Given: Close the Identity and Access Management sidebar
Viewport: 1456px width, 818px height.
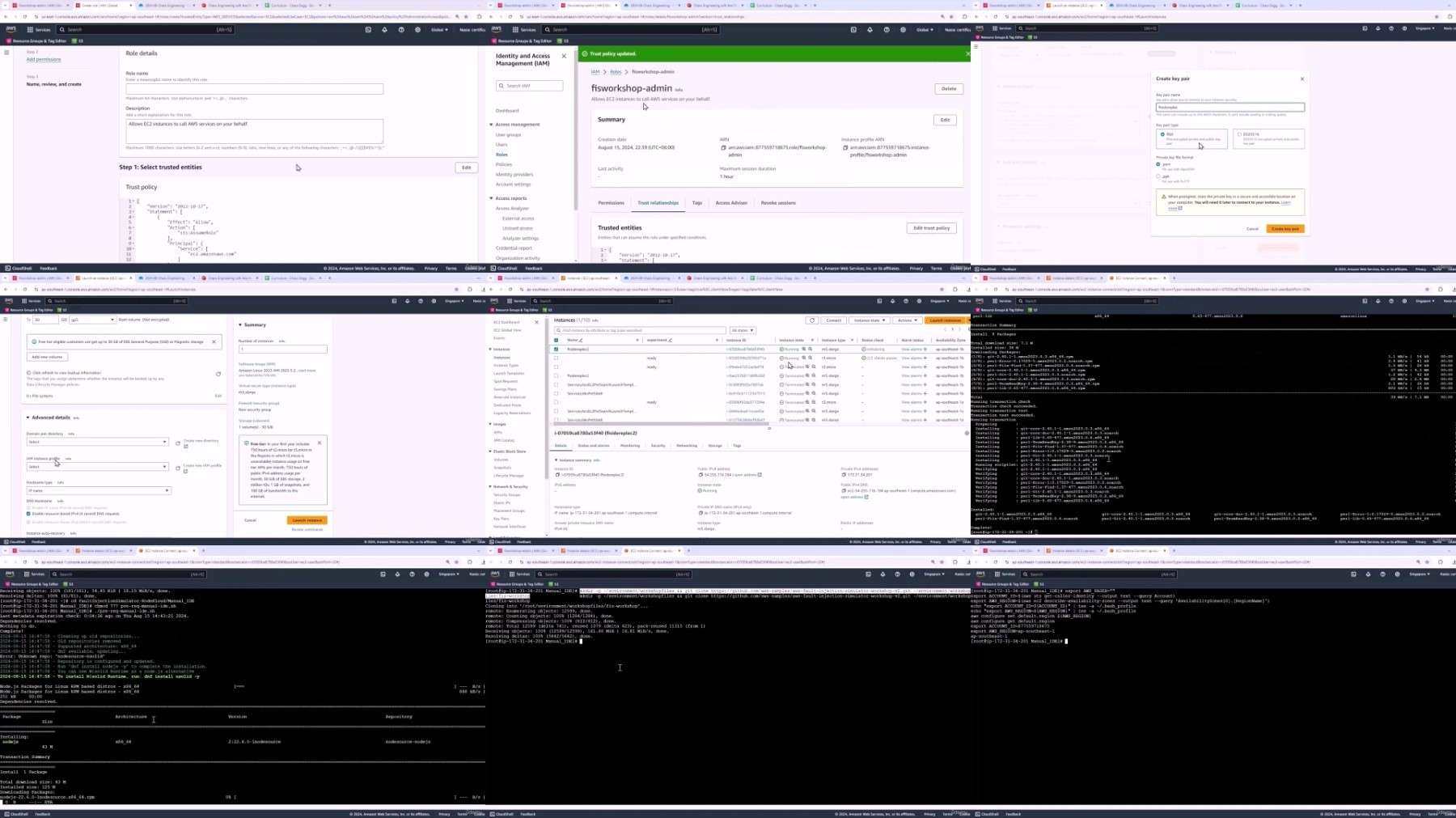Looking at the screenshot, I should click(564, 56).
